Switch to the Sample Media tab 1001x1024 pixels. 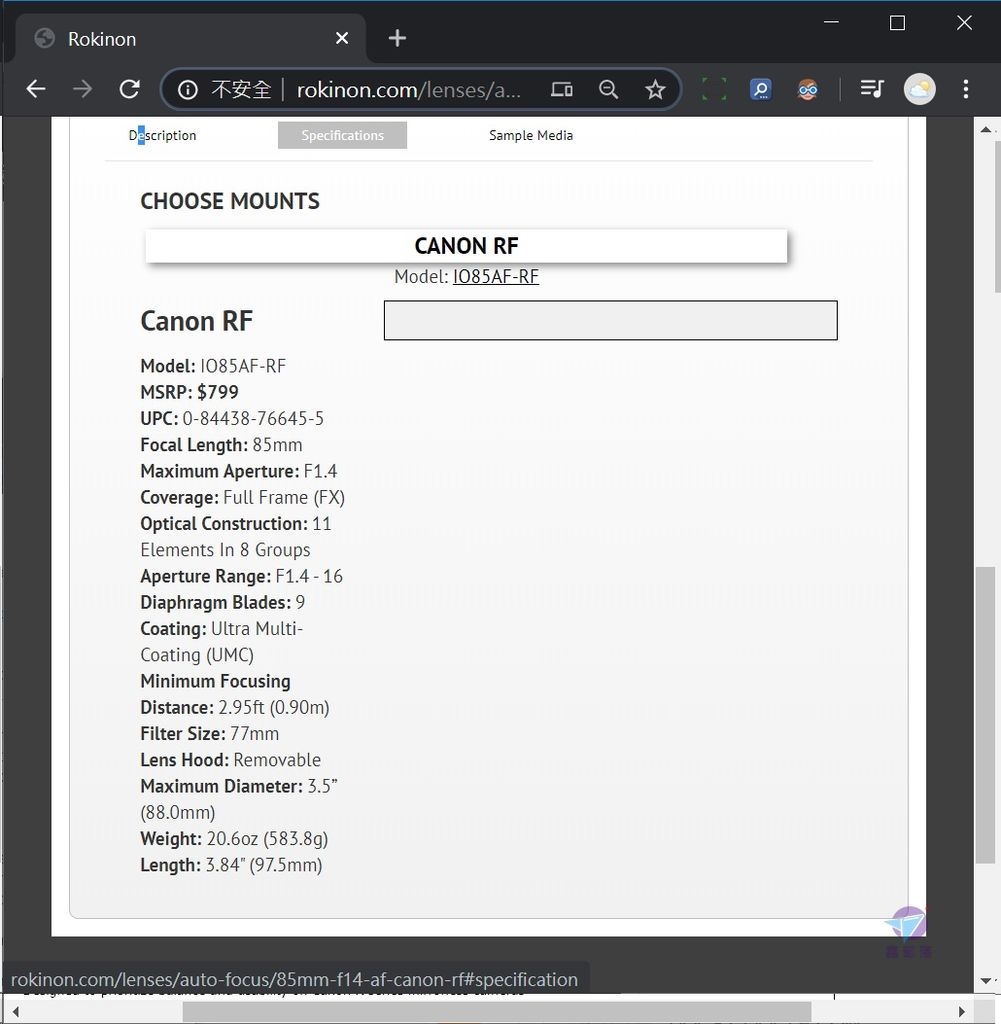[531, 135]
